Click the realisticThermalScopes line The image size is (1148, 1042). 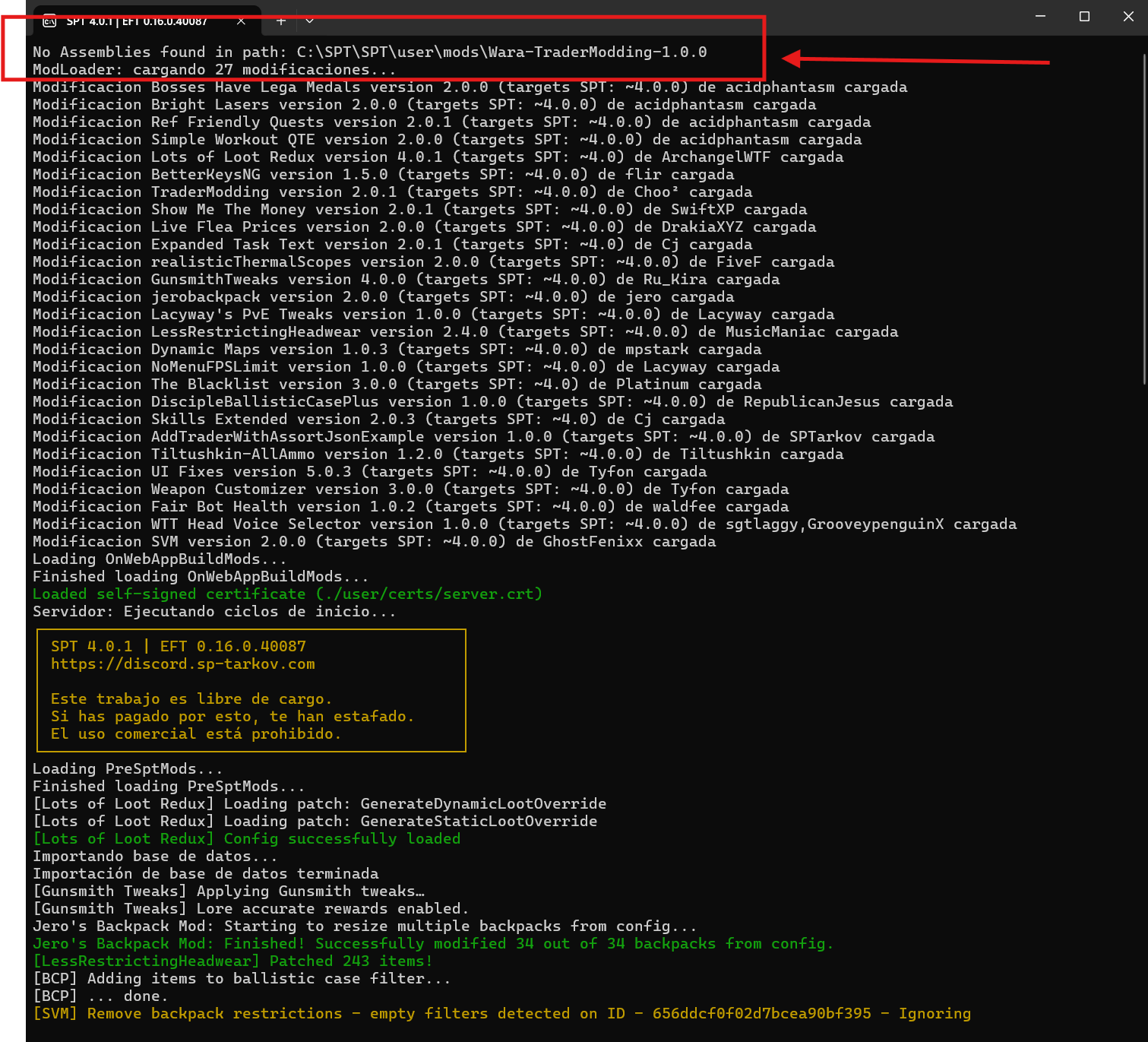click(x=433, y=261)
